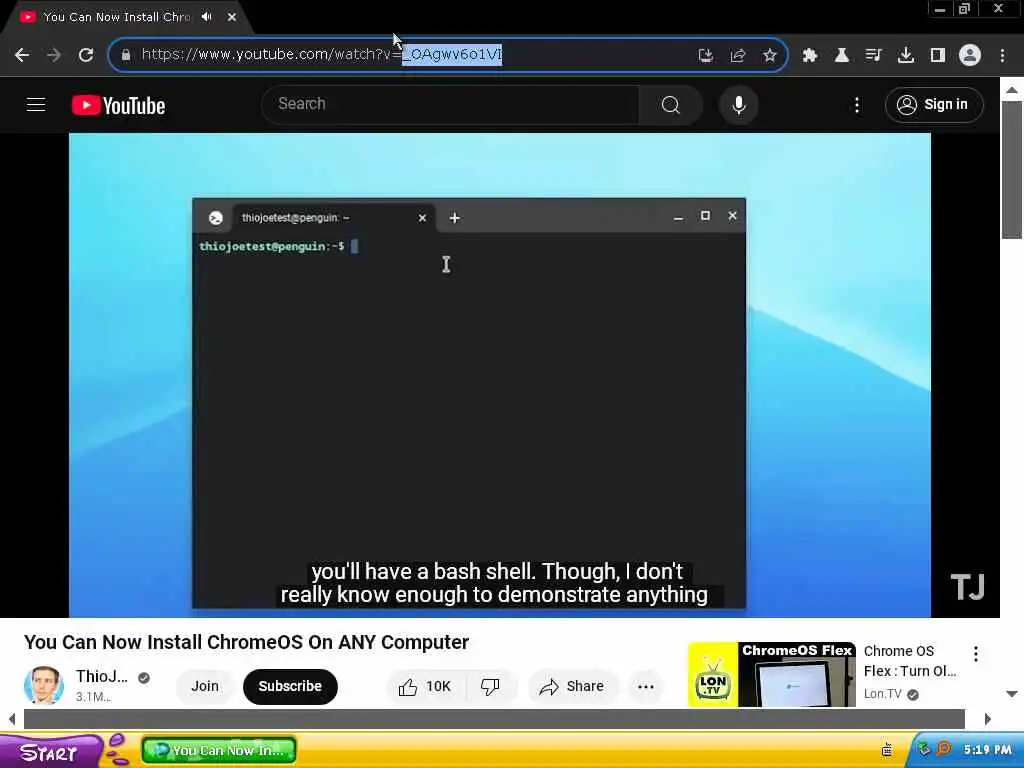Click the magnifier search button
1024x768 pixels.
671,104
